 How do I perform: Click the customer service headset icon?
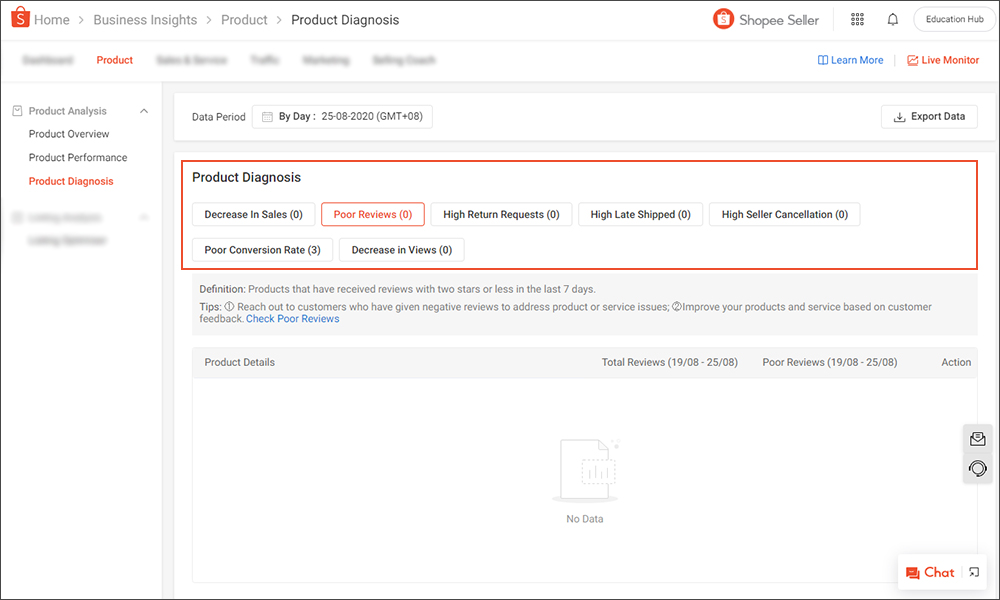pos(977,467)
